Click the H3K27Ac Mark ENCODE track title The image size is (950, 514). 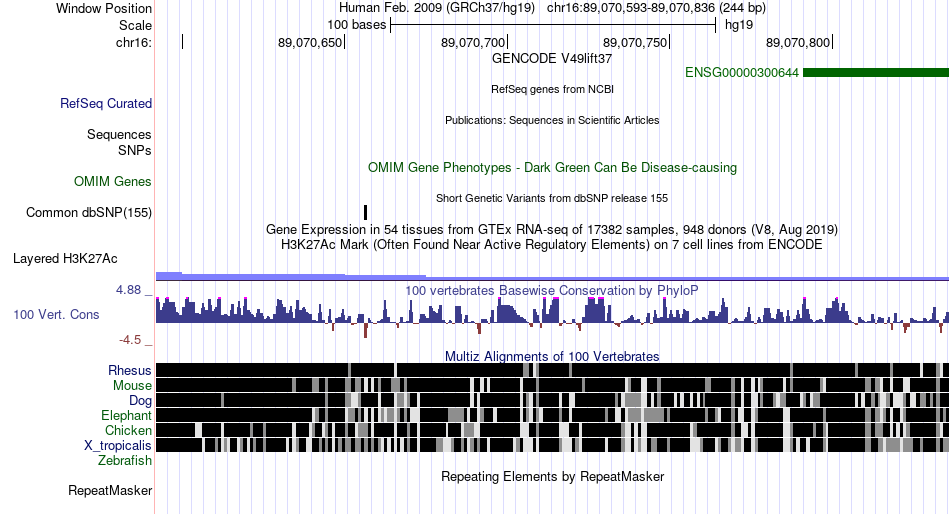(x=552, y=245)
